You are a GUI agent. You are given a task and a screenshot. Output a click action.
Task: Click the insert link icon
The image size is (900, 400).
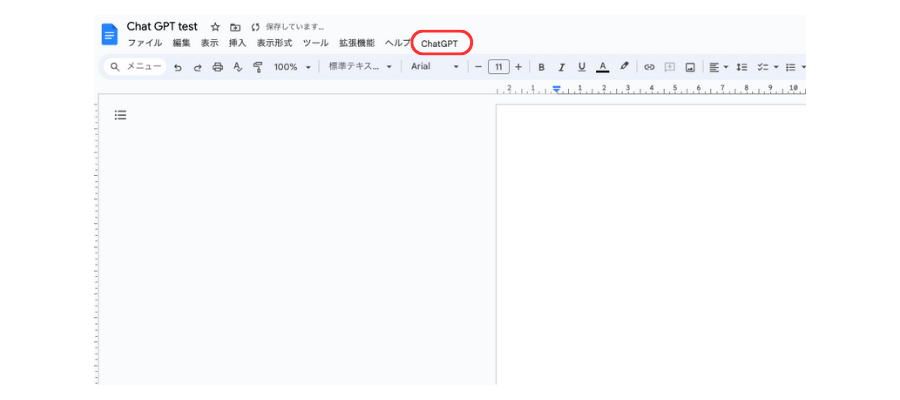[x=649, y=67]
